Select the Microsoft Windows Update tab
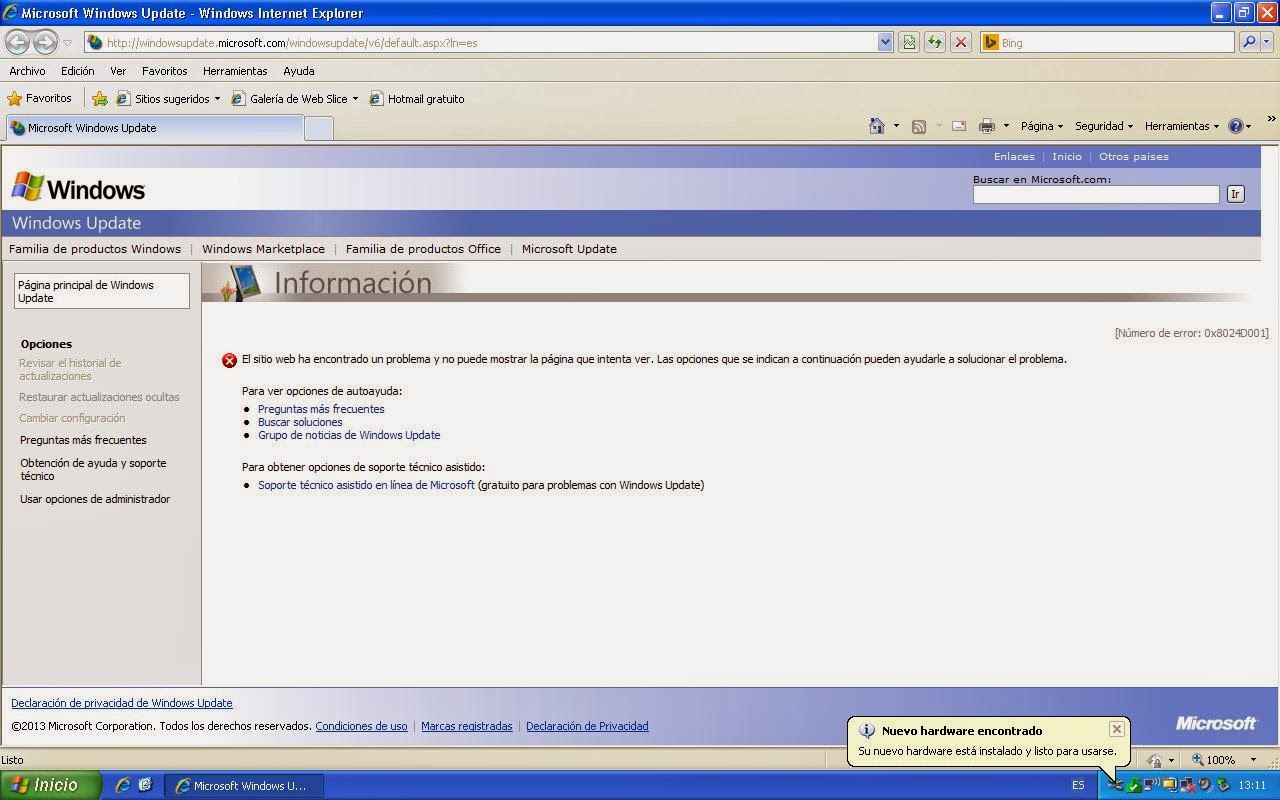 [x=153, y=128]
